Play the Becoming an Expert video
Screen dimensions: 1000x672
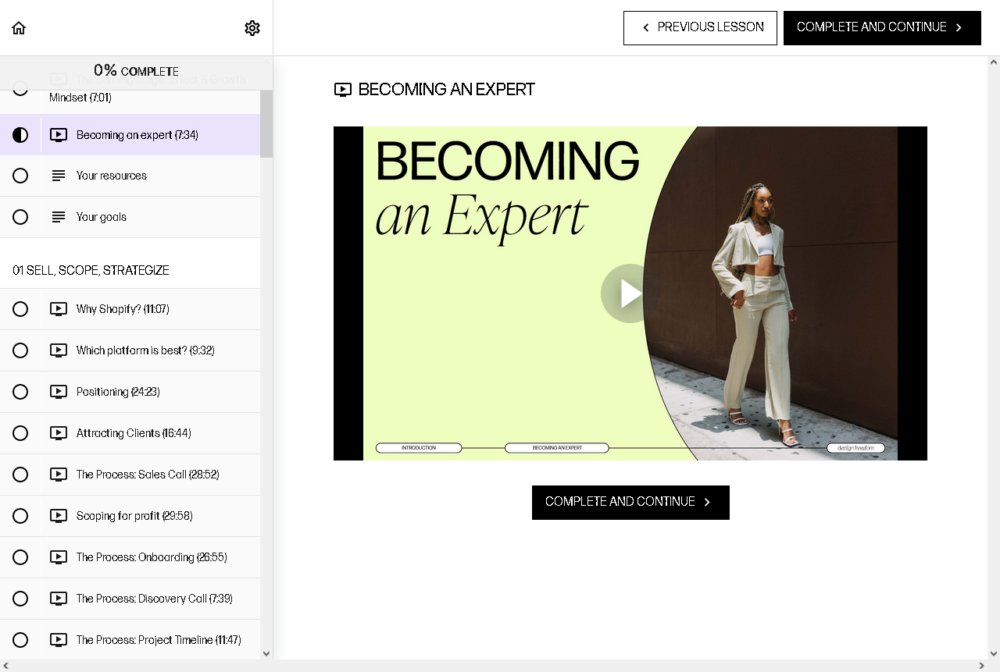(x=630, y=293)
